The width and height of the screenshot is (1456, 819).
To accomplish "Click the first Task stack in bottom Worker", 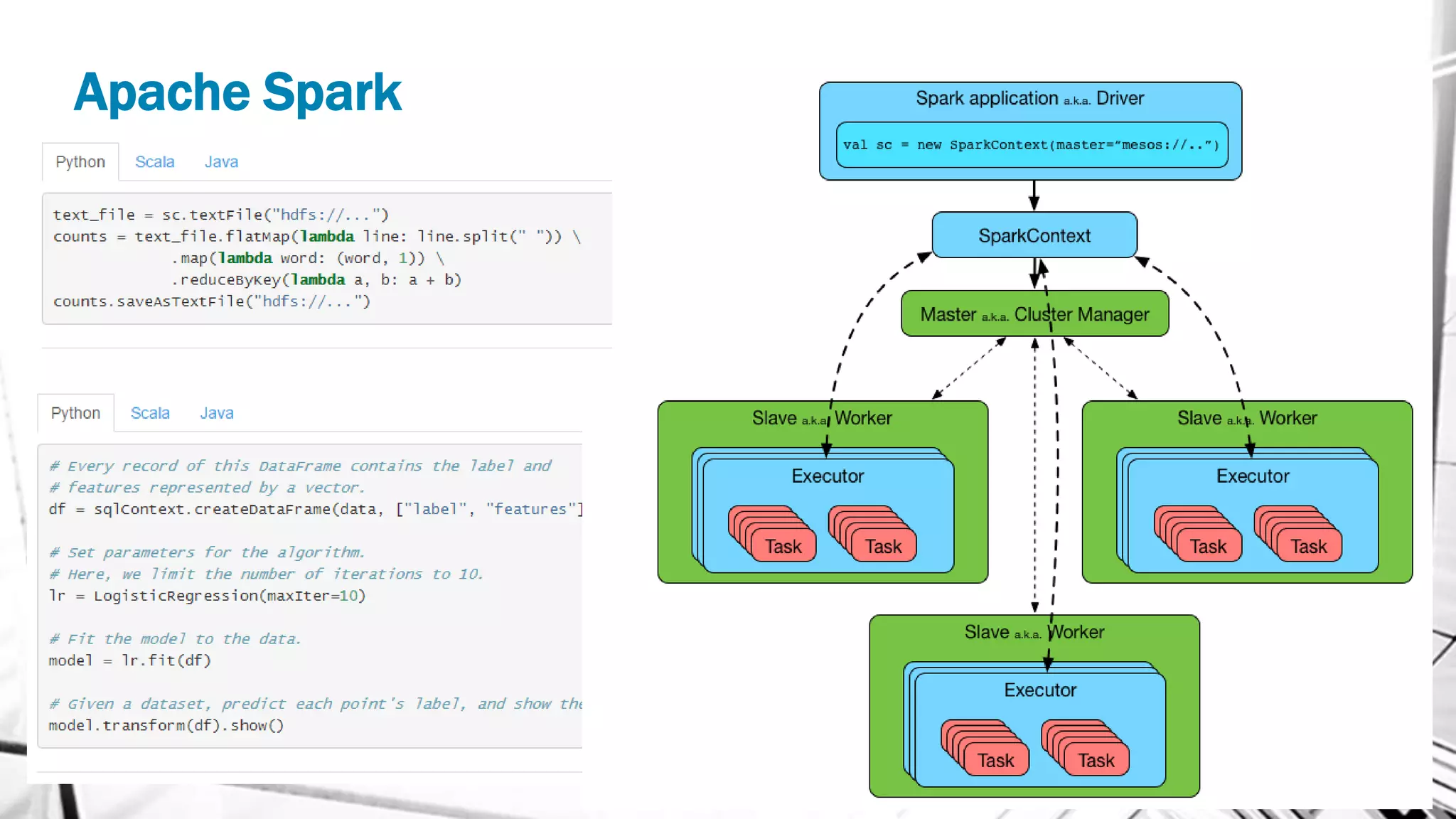I will tap(985, 748).
